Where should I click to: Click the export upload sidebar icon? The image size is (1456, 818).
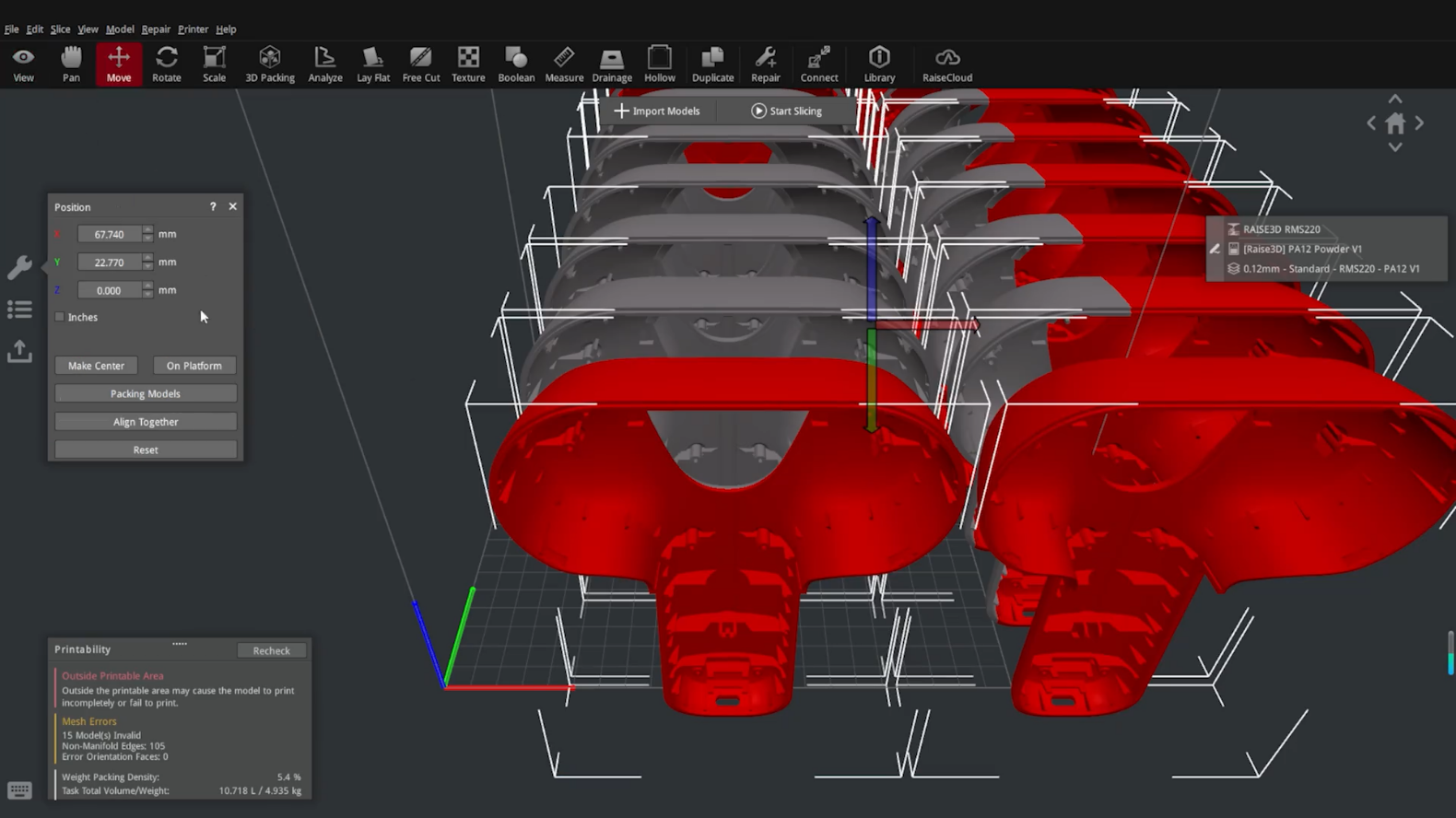(19, 351)
